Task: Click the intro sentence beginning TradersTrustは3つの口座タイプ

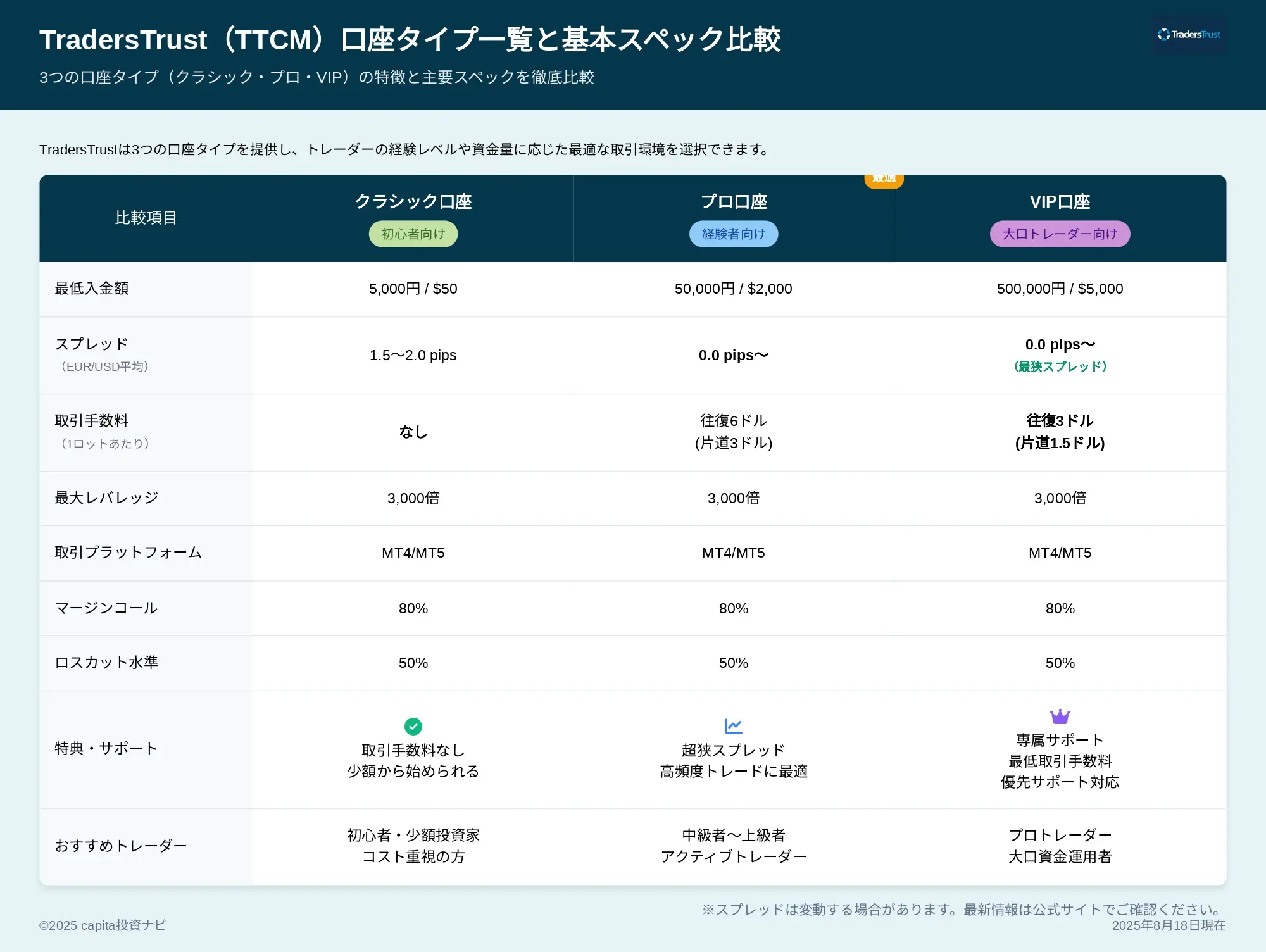Action: (405, 149)
